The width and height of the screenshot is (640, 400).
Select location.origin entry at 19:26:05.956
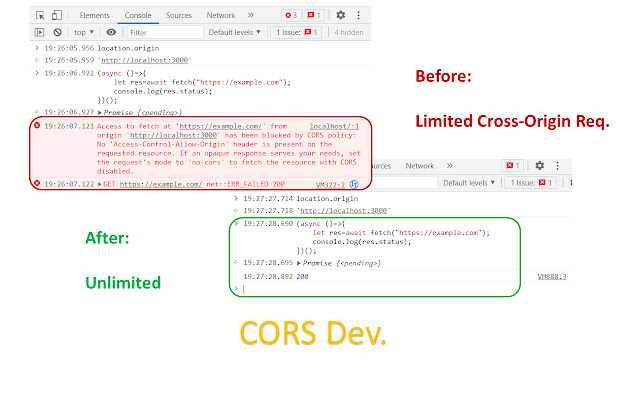(x=128, y=48)
